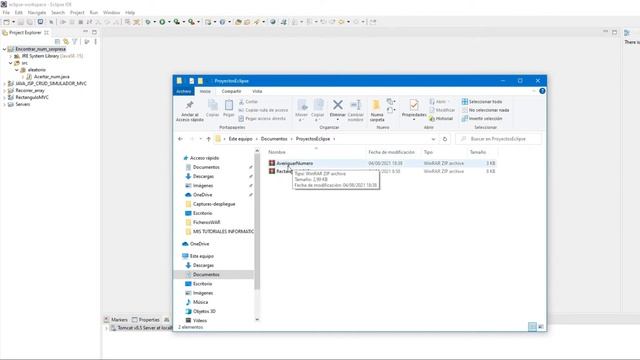Click Modificar in Abrir group

click(x=442, y=110)
